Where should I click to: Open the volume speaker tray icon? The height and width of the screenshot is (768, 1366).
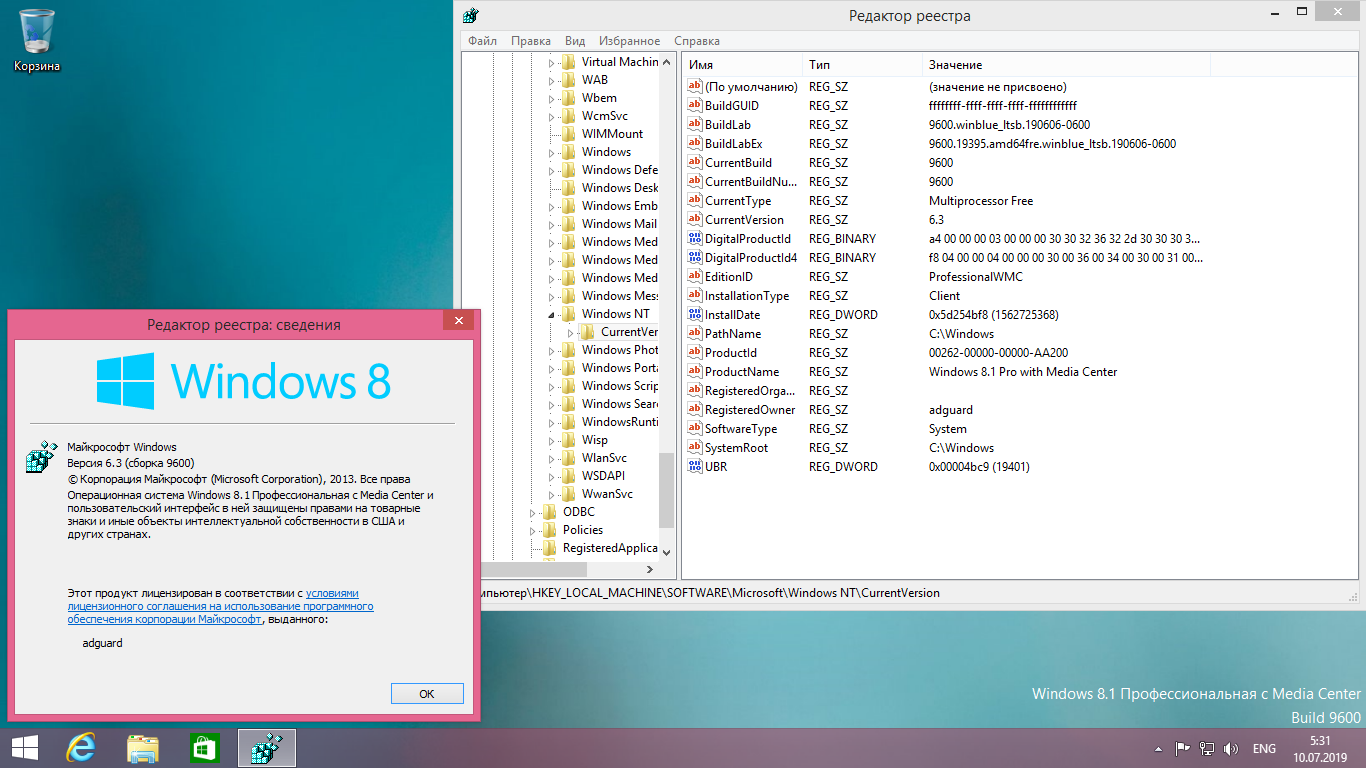(x=1232, y=748)
